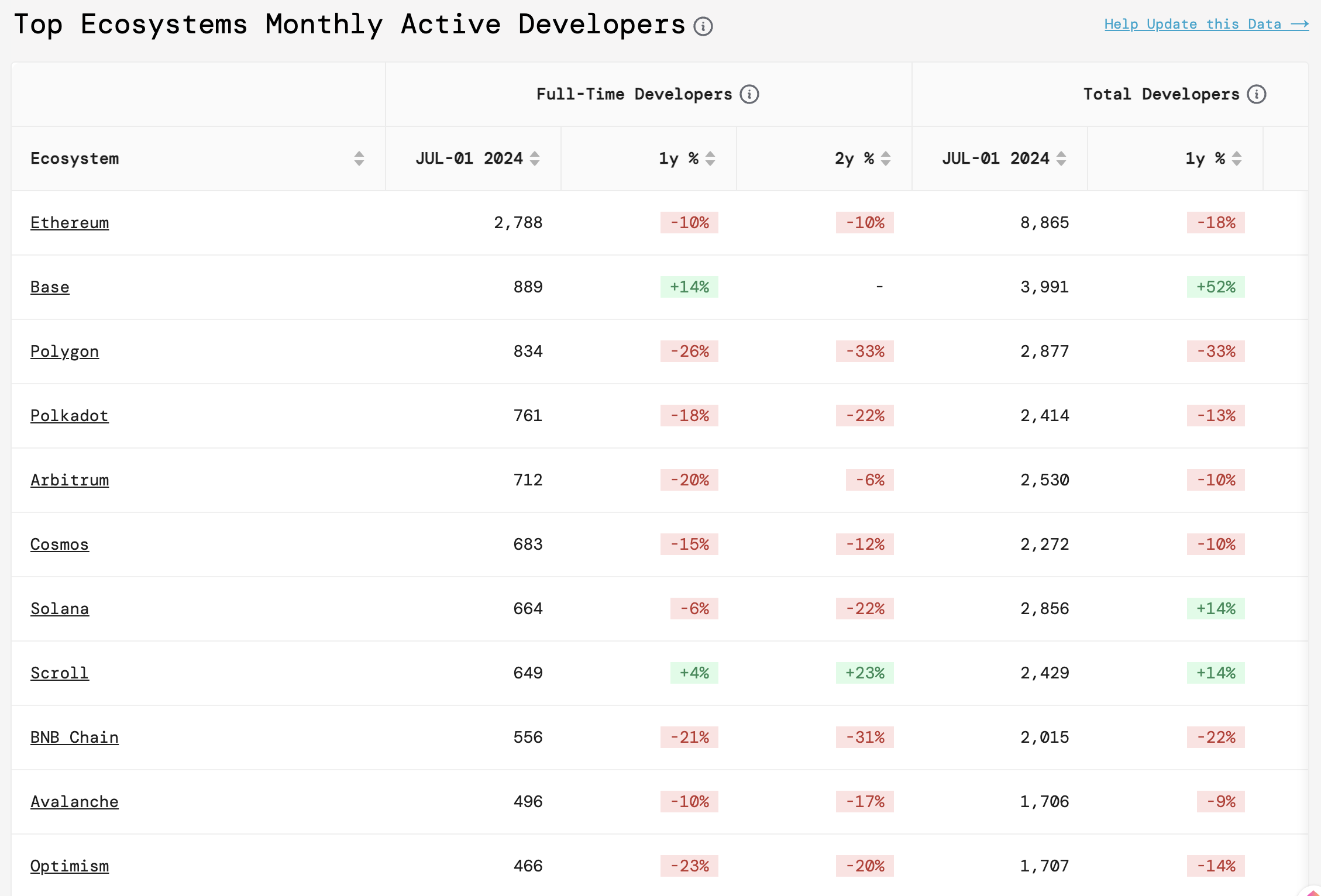Select Arbitrum full-time value 712
This screenshot has height=896, width=1321.
[x=528, y=480]
